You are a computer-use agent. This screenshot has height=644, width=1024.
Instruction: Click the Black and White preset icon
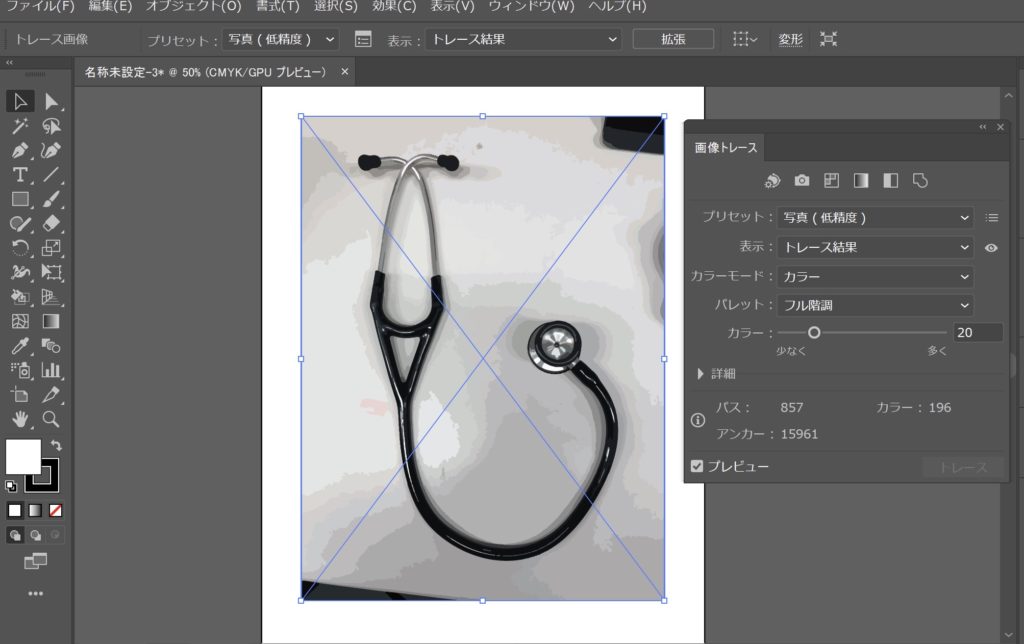pos(891,181)
